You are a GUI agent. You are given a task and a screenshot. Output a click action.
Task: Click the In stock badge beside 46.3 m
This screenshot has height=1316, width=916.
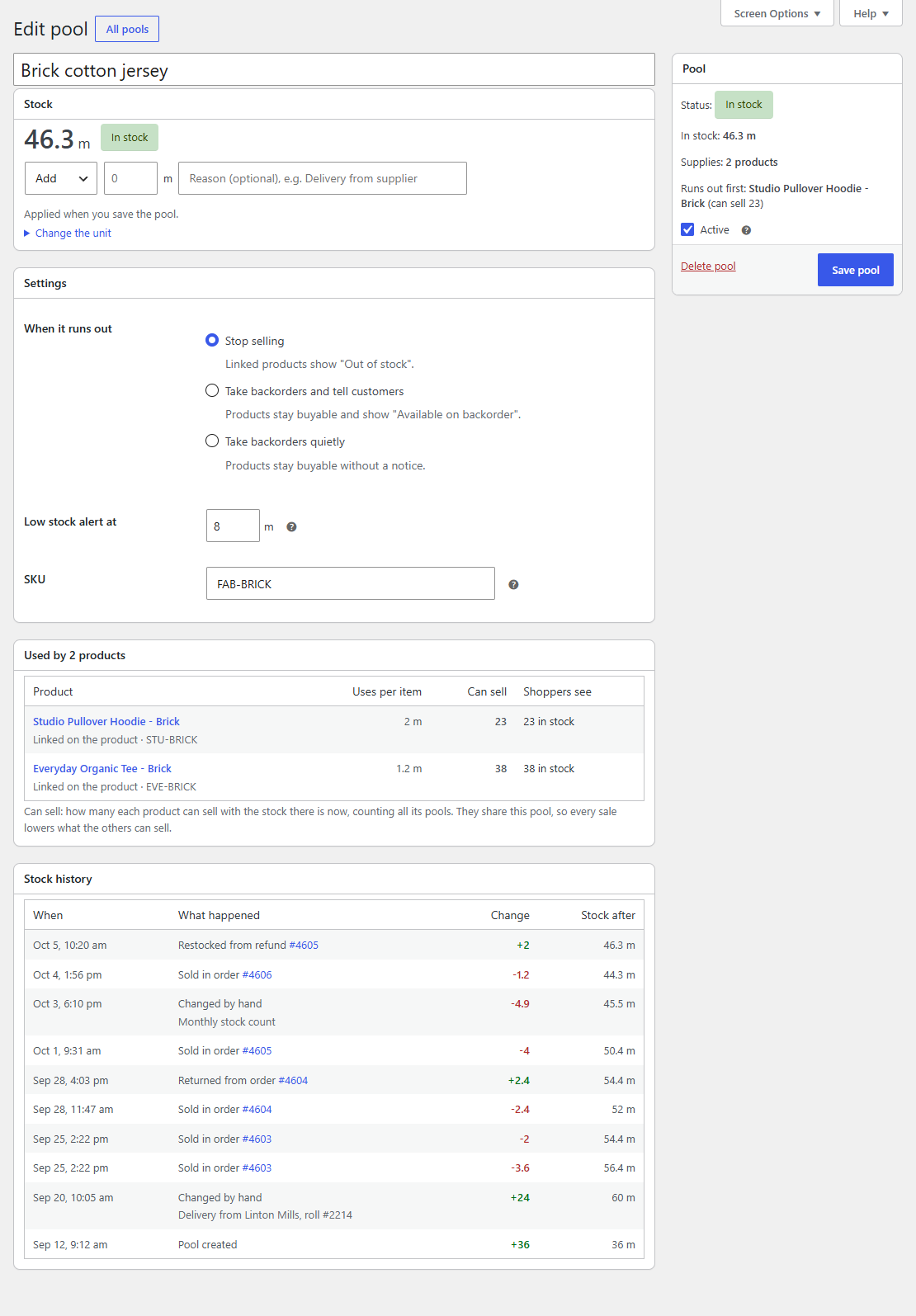click(x=130, y=138)
